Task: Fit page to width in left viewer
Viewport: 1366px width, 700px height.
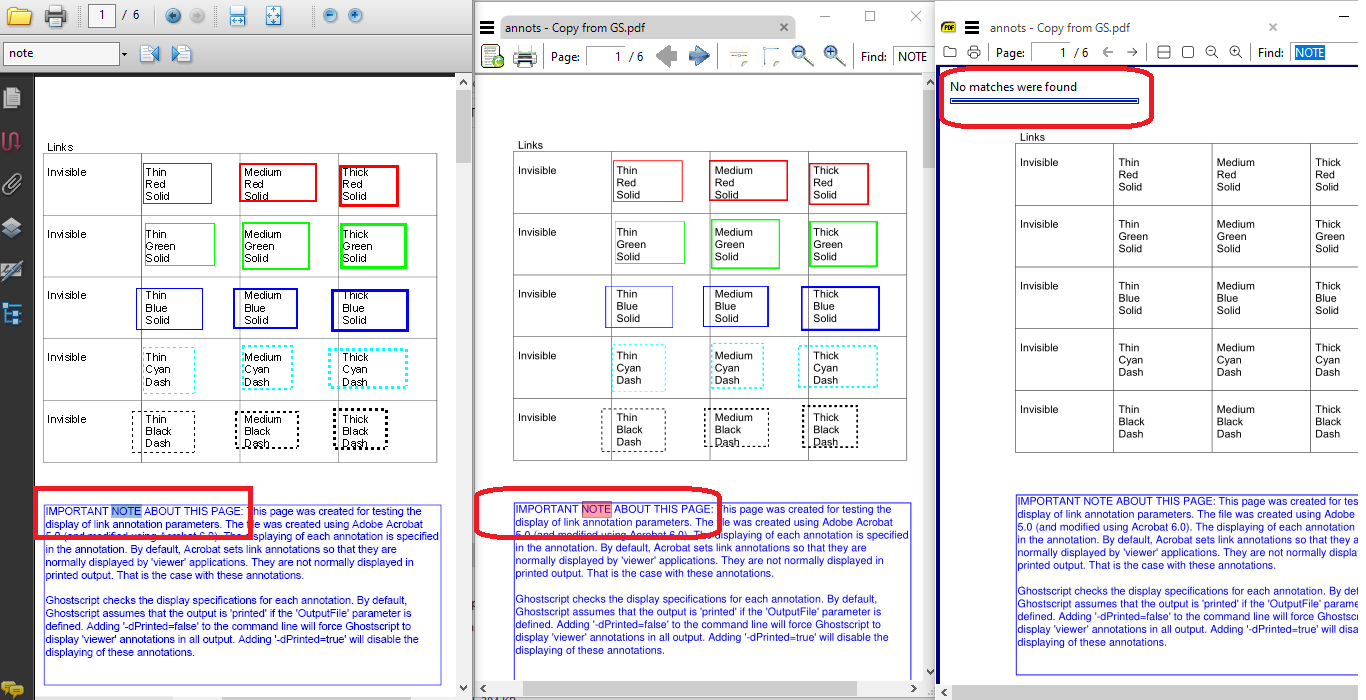Action: click(238, 16)
